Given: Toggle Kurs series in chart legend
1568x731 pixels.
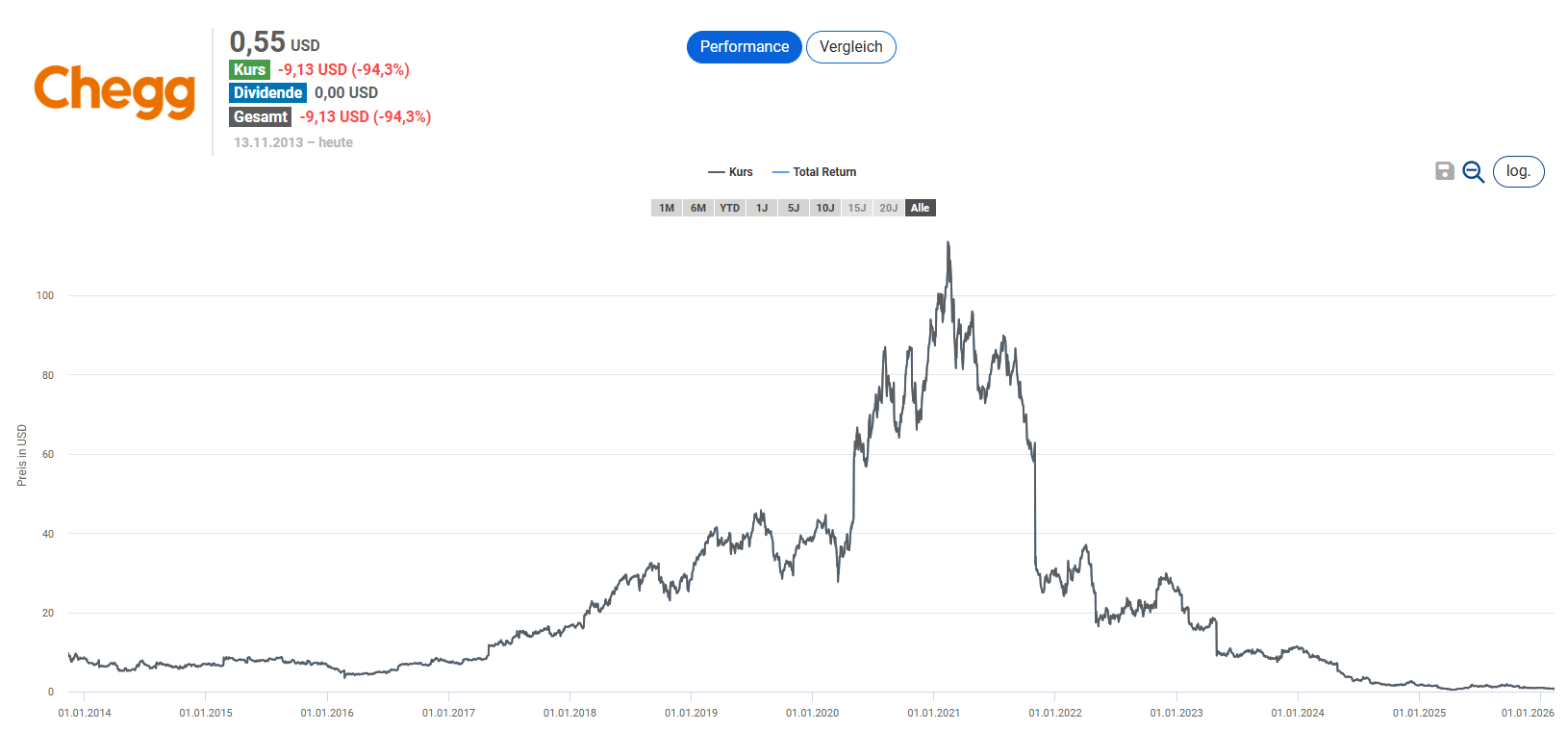Looking at the screenshot, I should (731, 172).
